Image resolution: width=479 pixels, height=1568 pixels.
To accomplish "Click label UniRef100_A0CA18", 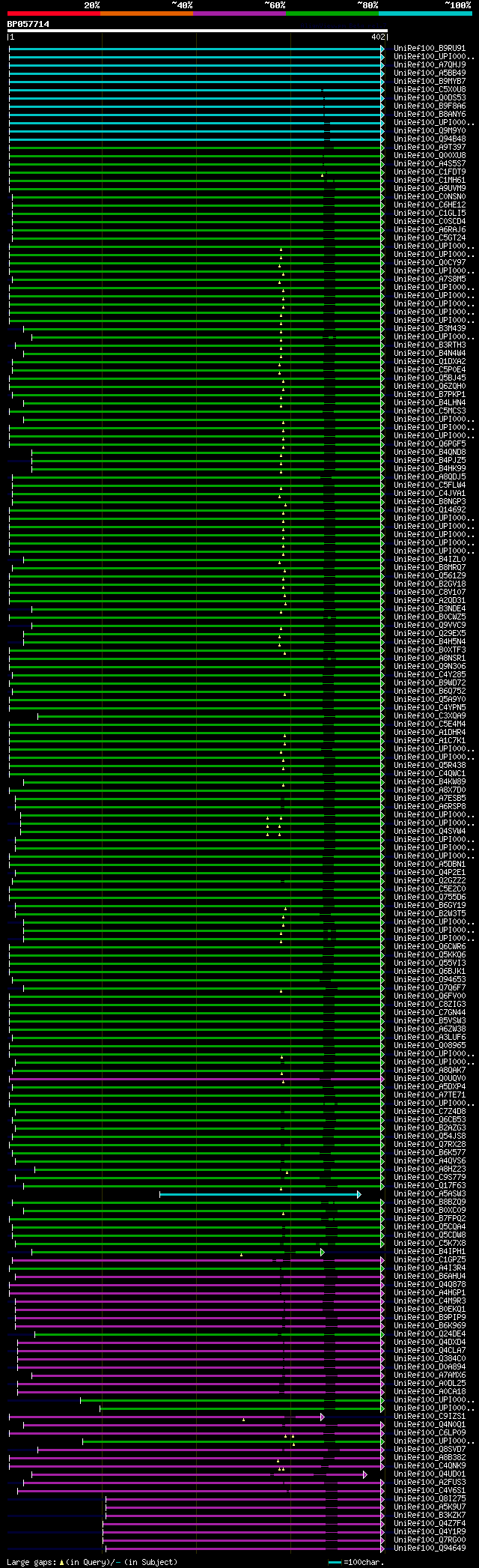I will (430, 1392).
